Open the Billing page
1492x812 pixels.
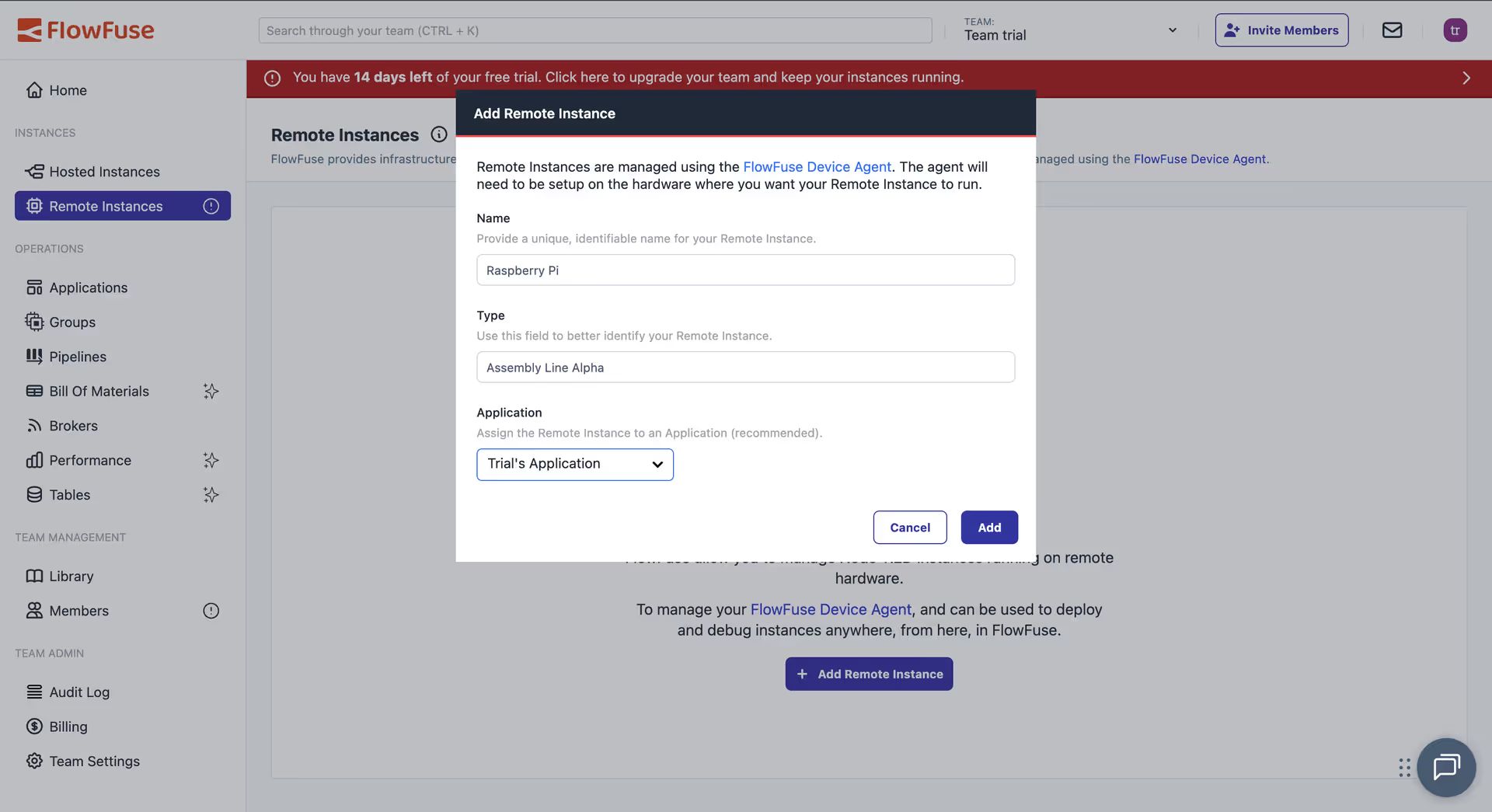[68, 726]
